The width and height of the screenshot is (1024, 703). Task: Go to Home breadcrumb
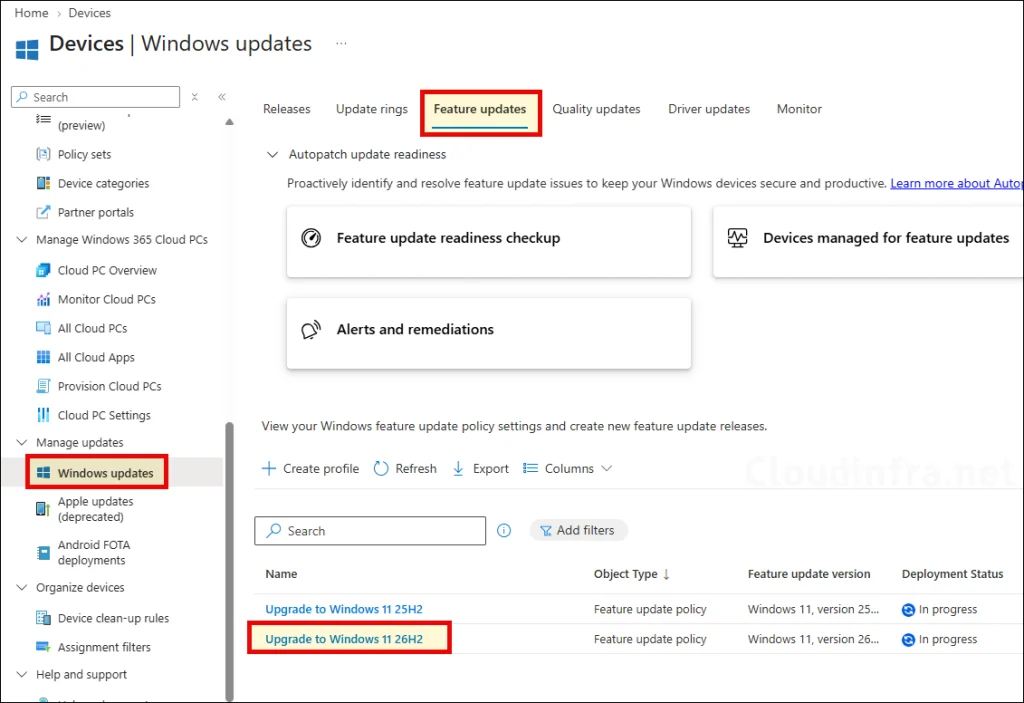(31, 13)
